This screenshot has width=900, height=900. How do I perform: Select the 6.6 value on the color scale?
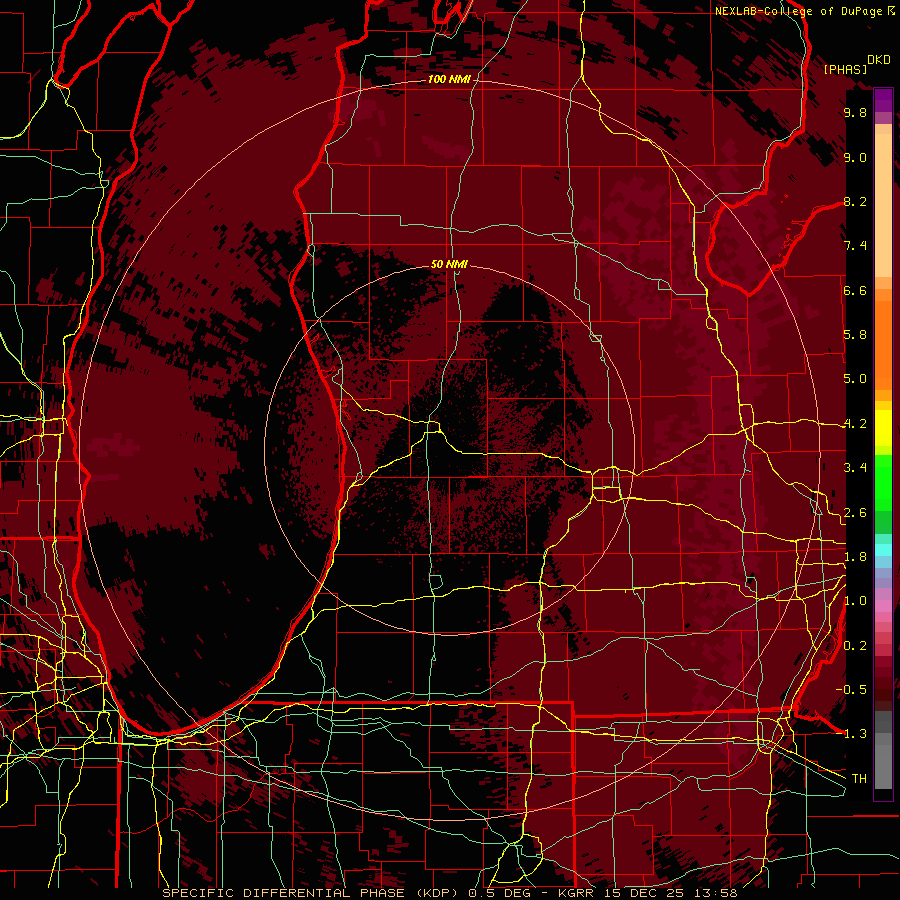(x=855, y=290)
